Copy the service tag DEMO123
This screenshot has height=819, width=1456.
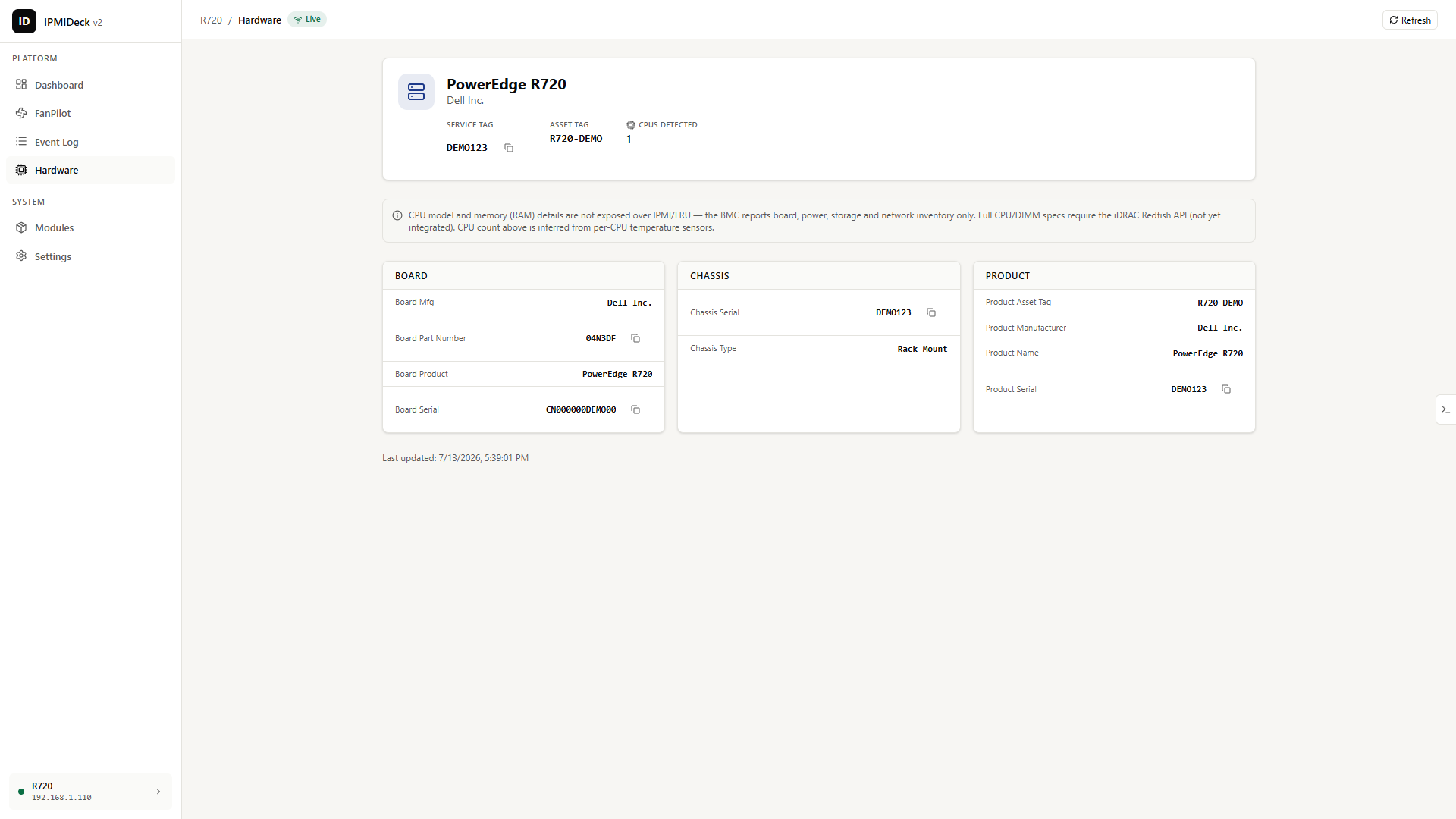pyautogui.click(x=509, y=148)
